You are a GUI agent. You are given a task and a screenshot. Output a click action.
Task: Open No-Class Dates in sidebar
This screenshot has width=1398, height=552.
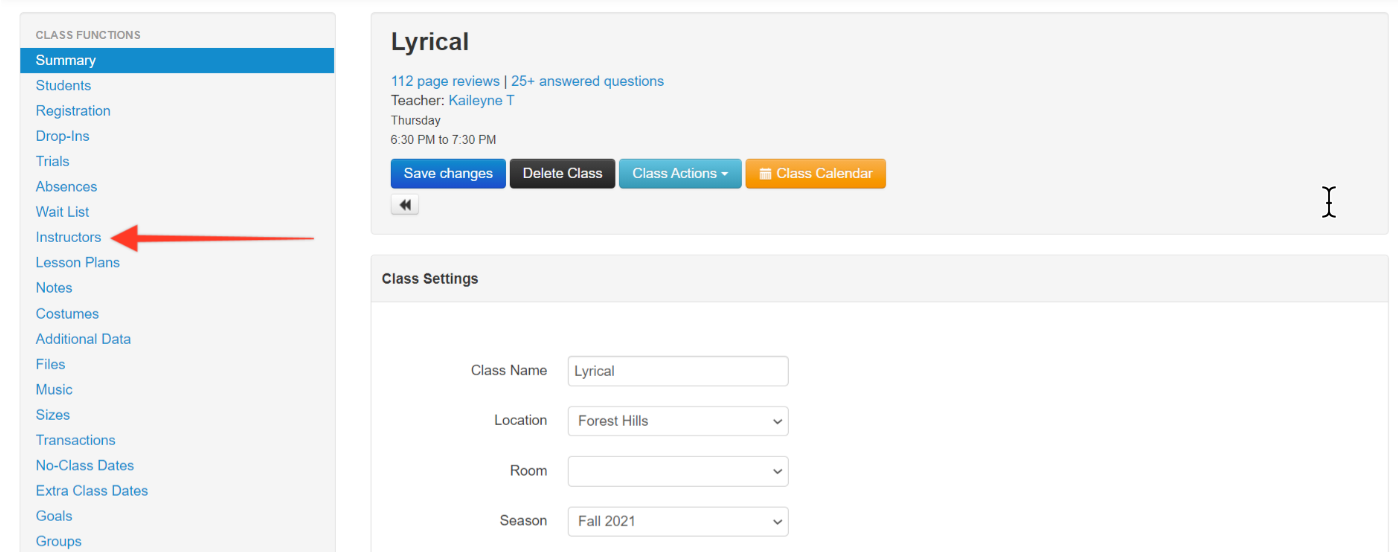pos(85,465)
